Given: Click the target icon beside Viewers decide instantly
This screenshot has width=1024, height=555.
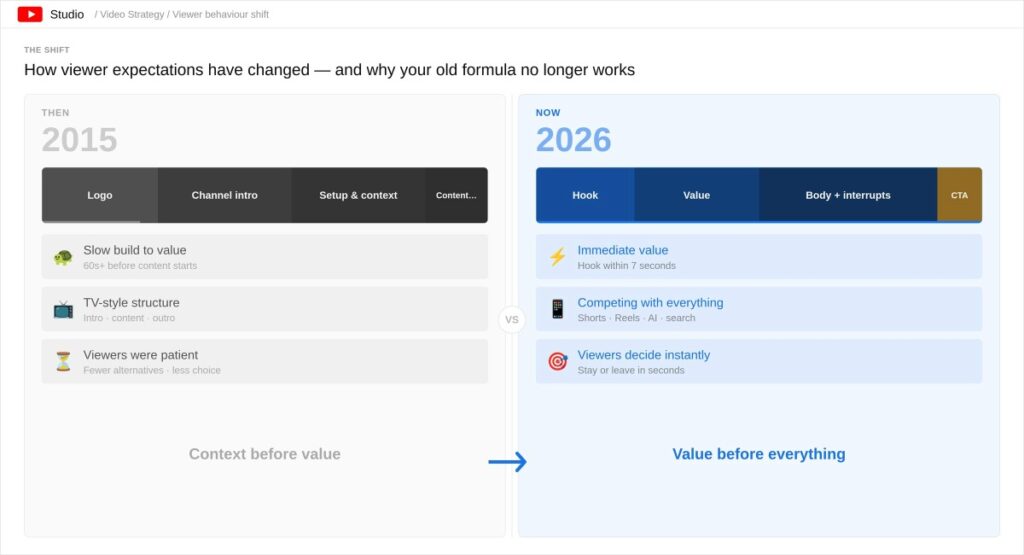Looking at the screenshot, I should coord(558,361).
